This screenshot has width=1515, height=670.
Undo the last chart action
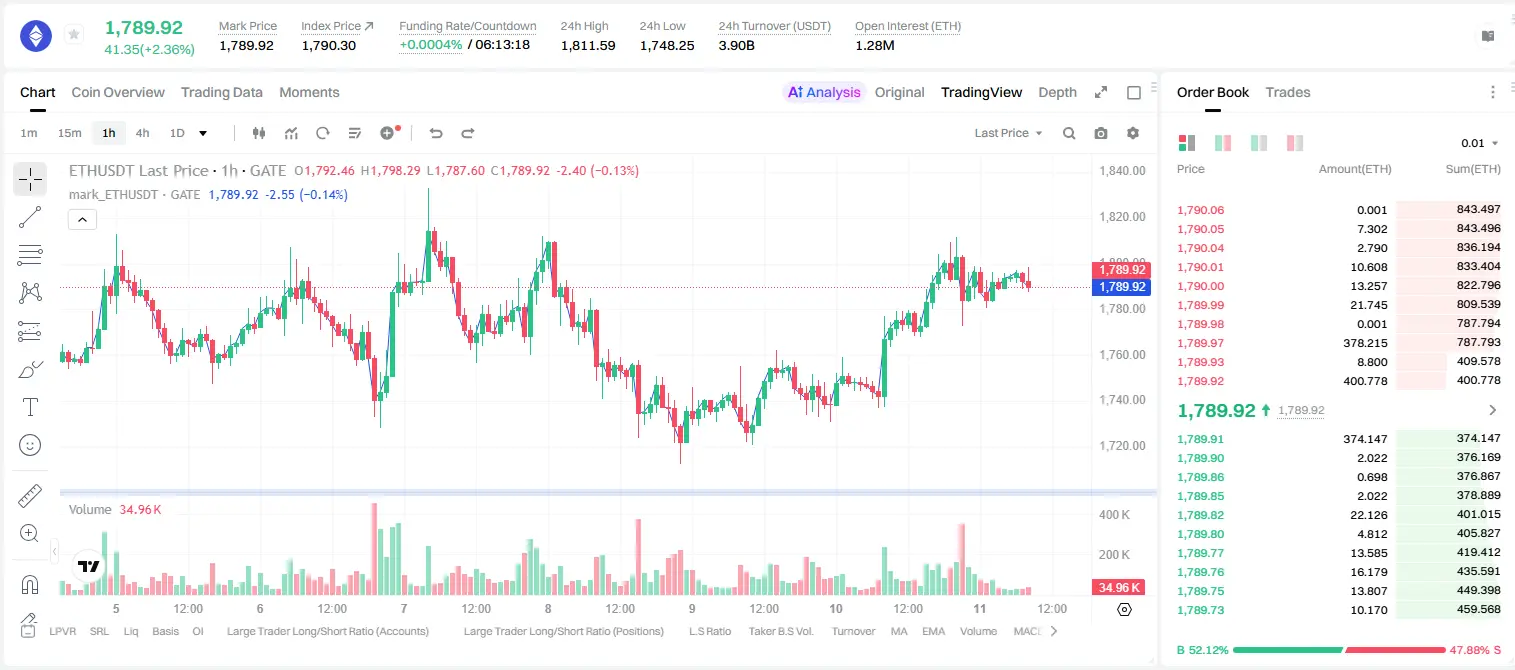click(x=436, y=133)
